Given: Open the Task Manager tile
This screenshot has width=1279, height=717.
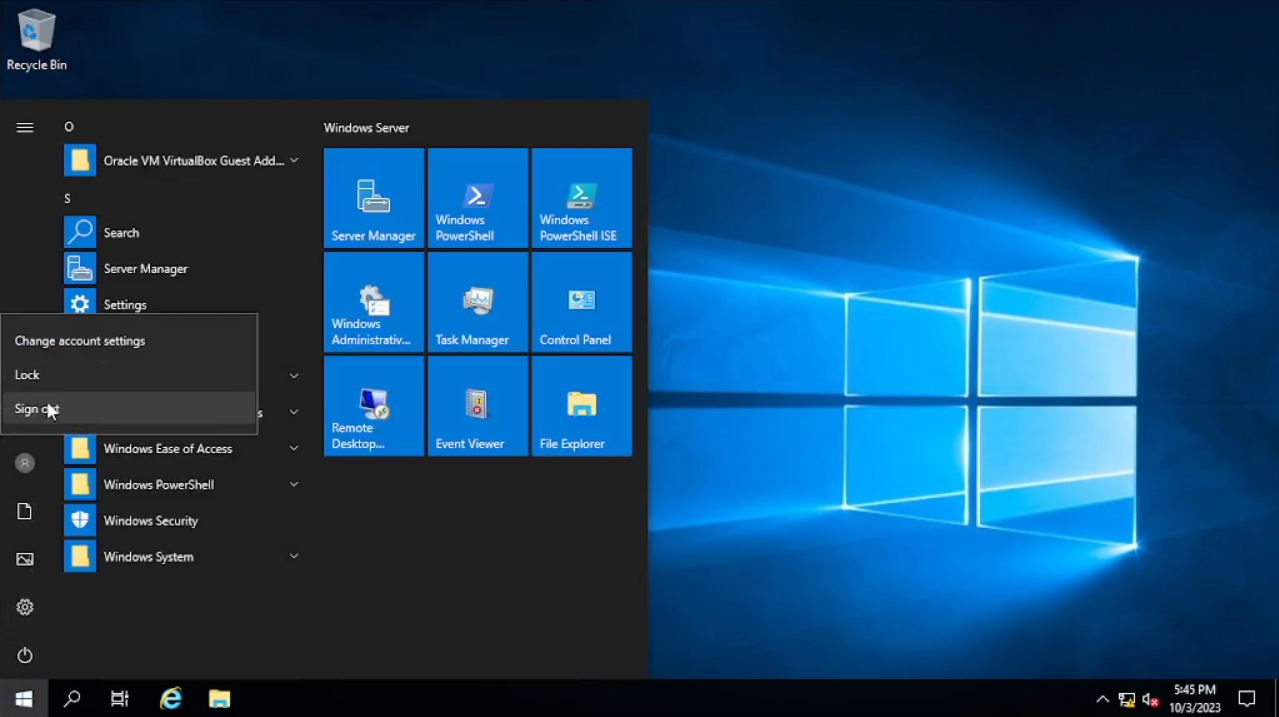Looking at the screenshot, I should pos(477,302).
